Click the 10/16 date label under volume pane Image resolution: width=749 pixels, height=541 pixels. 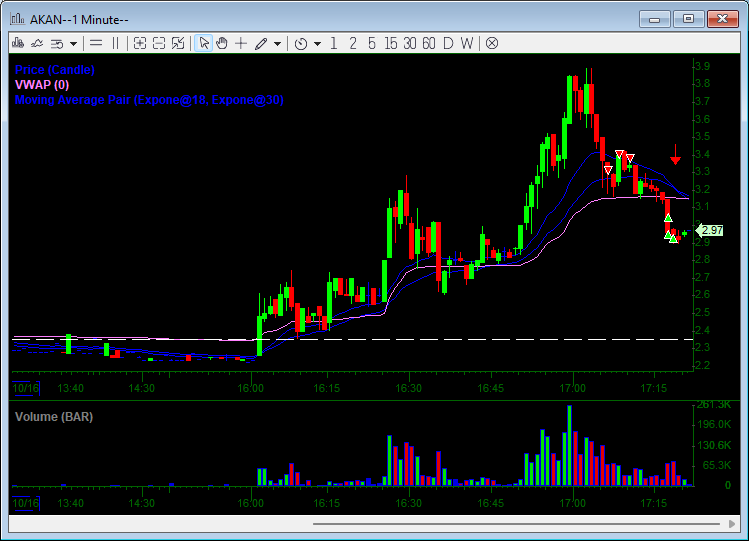click(x=26, y=503)
